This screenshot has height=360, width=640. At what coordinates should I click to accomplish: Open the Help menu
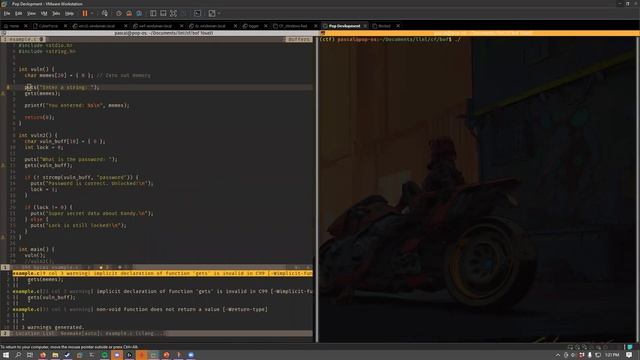pyautogui.click(x=69, y=13)
